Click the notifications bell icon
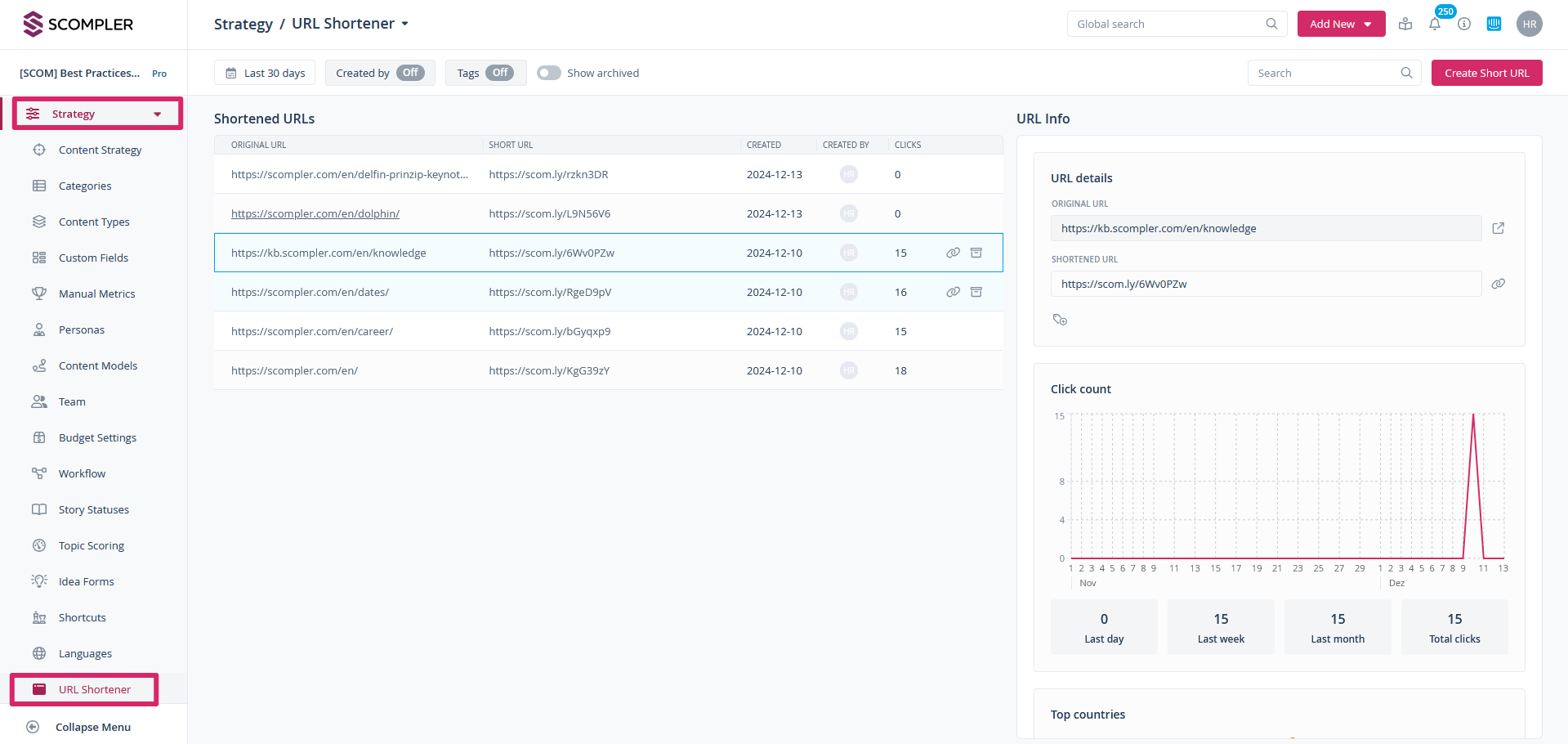The height and width of the screenshot is (744, 1568). point(1435,25)
